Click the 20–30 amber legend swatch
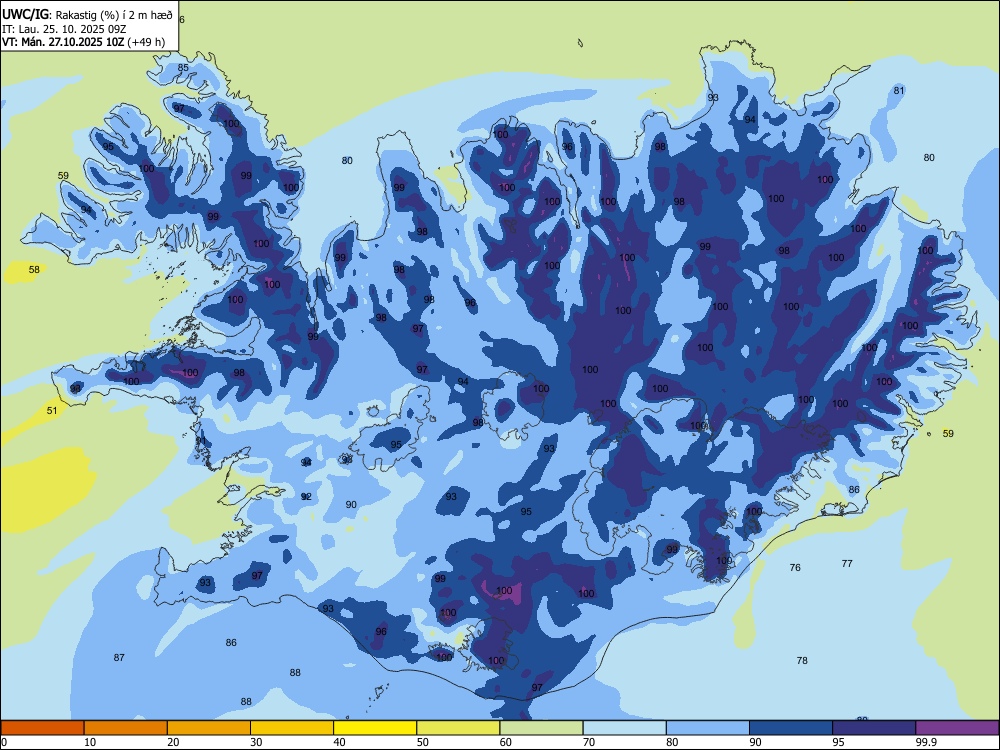Screen dimensions: 1000x750 pyautogui.click(x=209, y=728)
